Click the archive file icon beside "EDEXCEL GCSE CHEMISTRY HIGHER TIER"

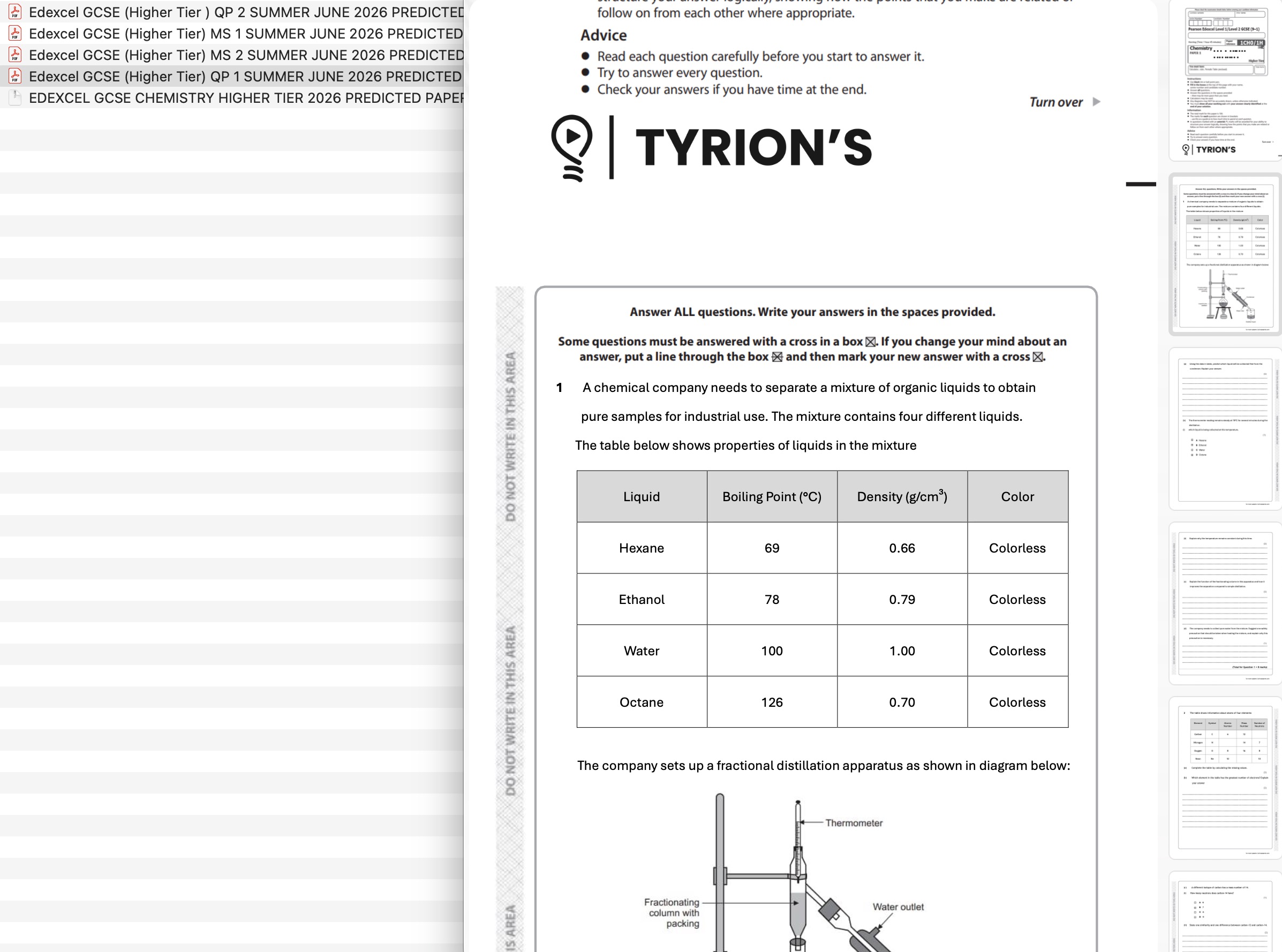[x=14, y=98]
